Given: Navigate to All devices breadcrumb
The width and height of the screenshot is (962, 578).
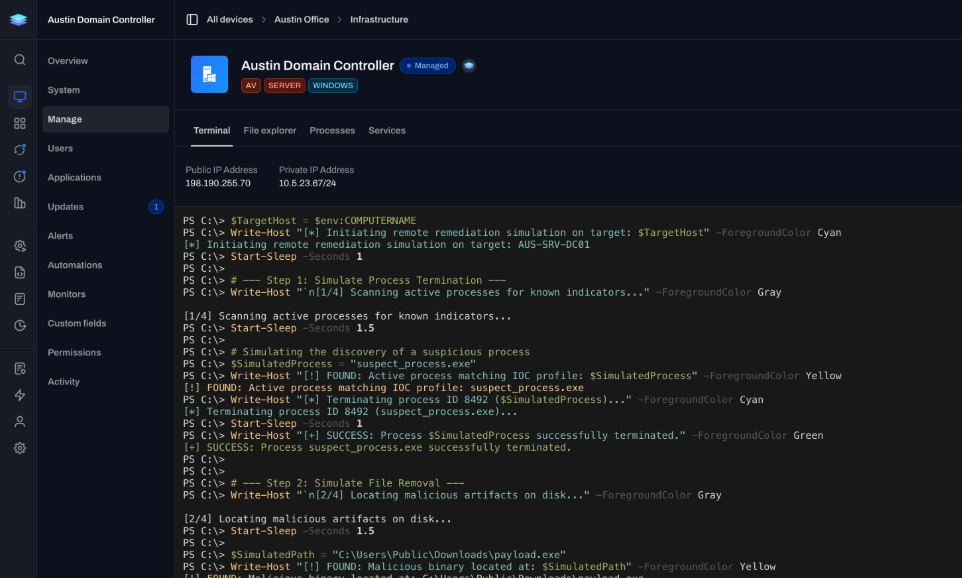Looking at the screenshot, I should 229,20.
